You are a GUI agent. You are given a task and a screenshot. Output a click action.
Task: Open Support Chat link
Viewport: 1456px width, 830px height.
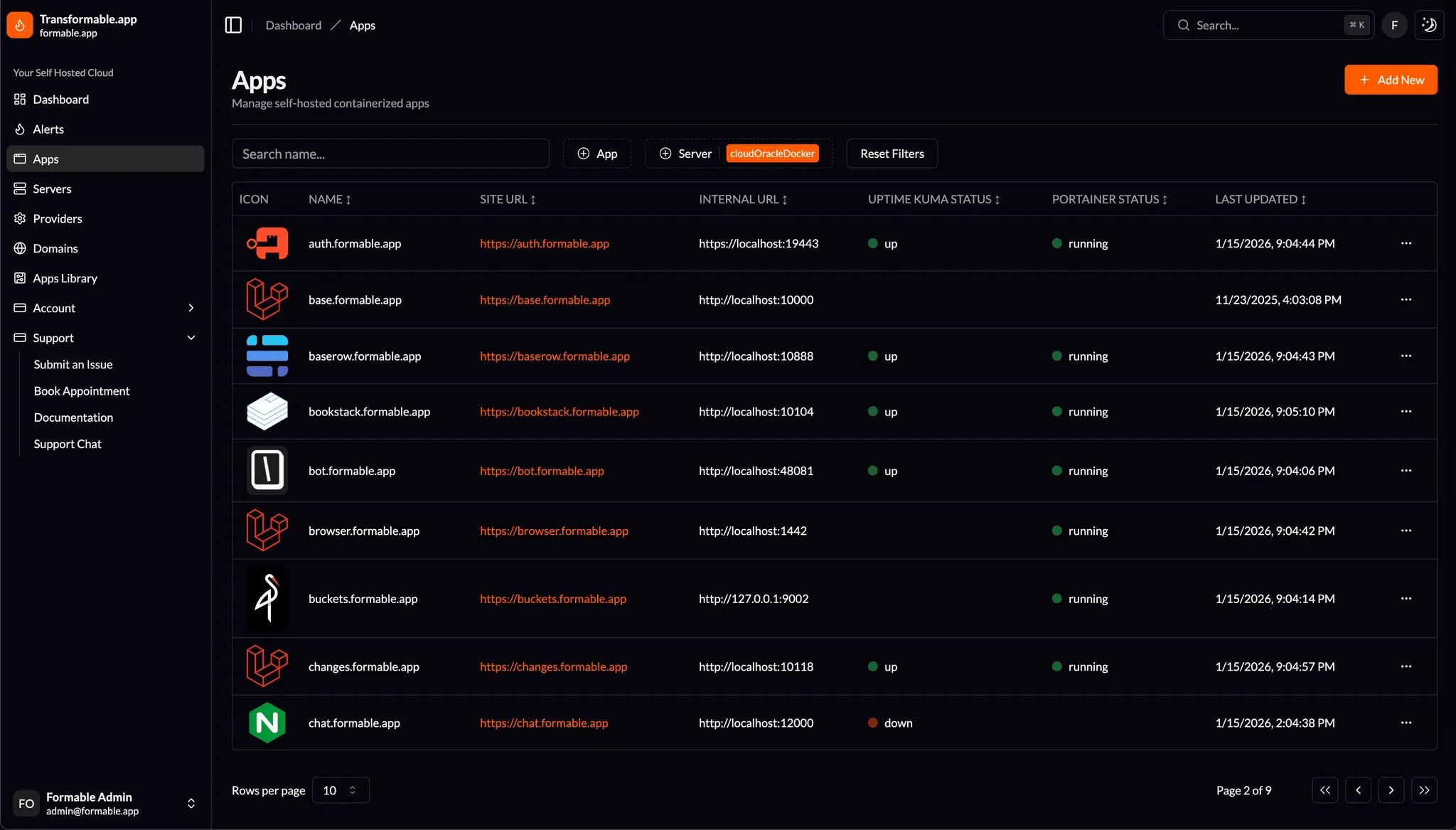[x=68, y=445]
